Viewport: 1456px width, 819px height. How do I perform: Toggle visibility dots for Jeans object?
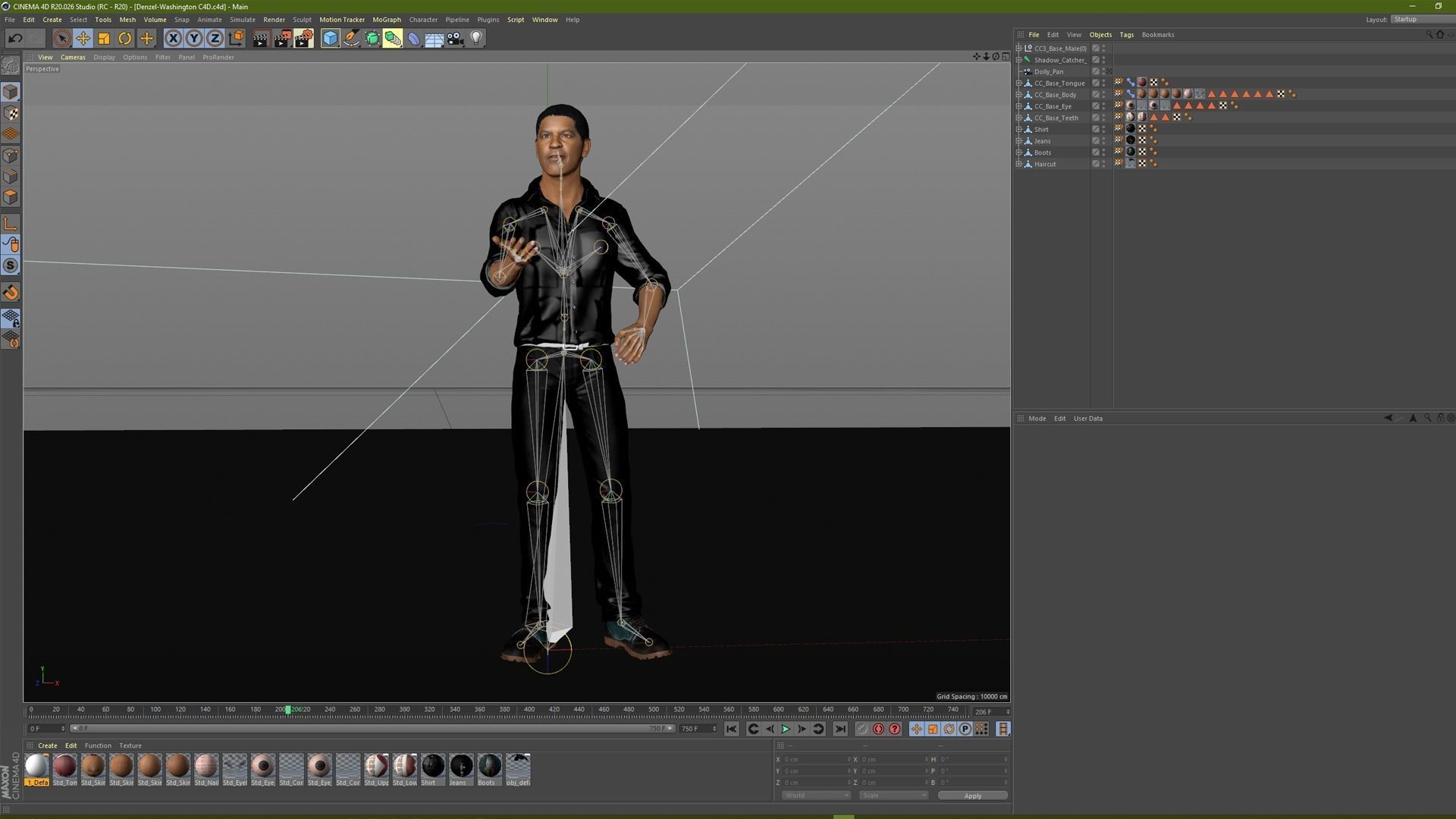[1104, 141]
